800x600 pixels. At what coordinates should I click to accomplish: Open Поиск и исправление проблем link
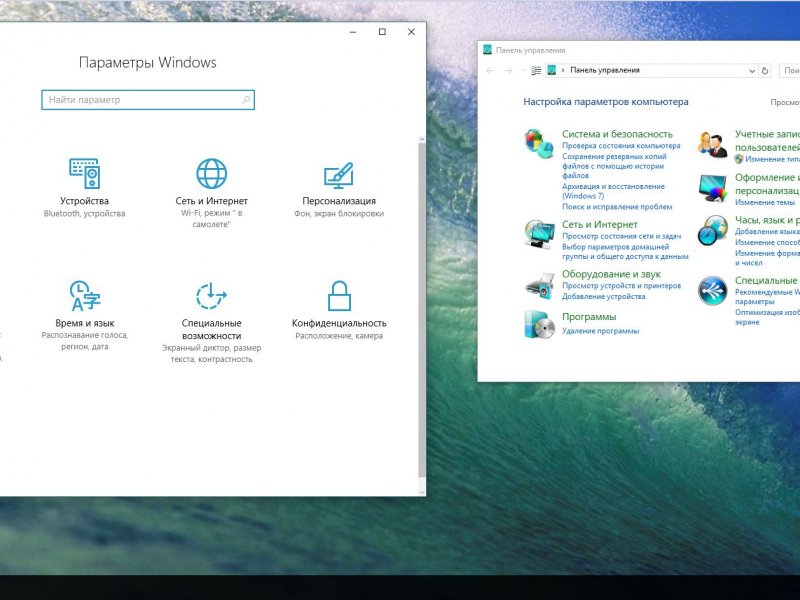[617, 207]
